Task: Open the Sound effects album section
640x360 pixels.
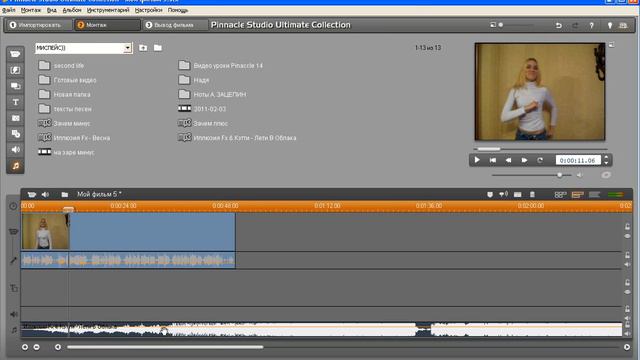Action: point(16,150)
